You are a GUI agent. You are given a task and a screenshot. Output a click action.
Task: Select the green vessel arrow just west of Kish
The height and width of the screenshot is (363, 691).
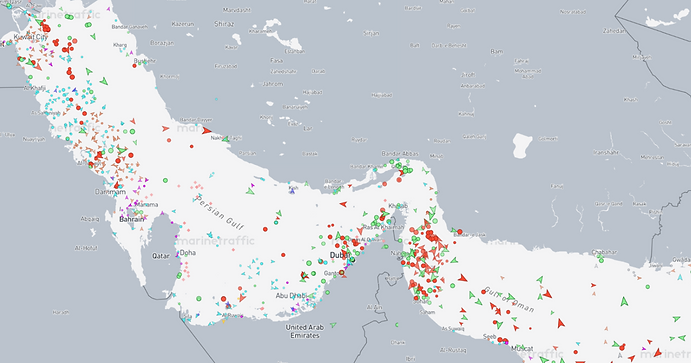(x=250, y=191)
